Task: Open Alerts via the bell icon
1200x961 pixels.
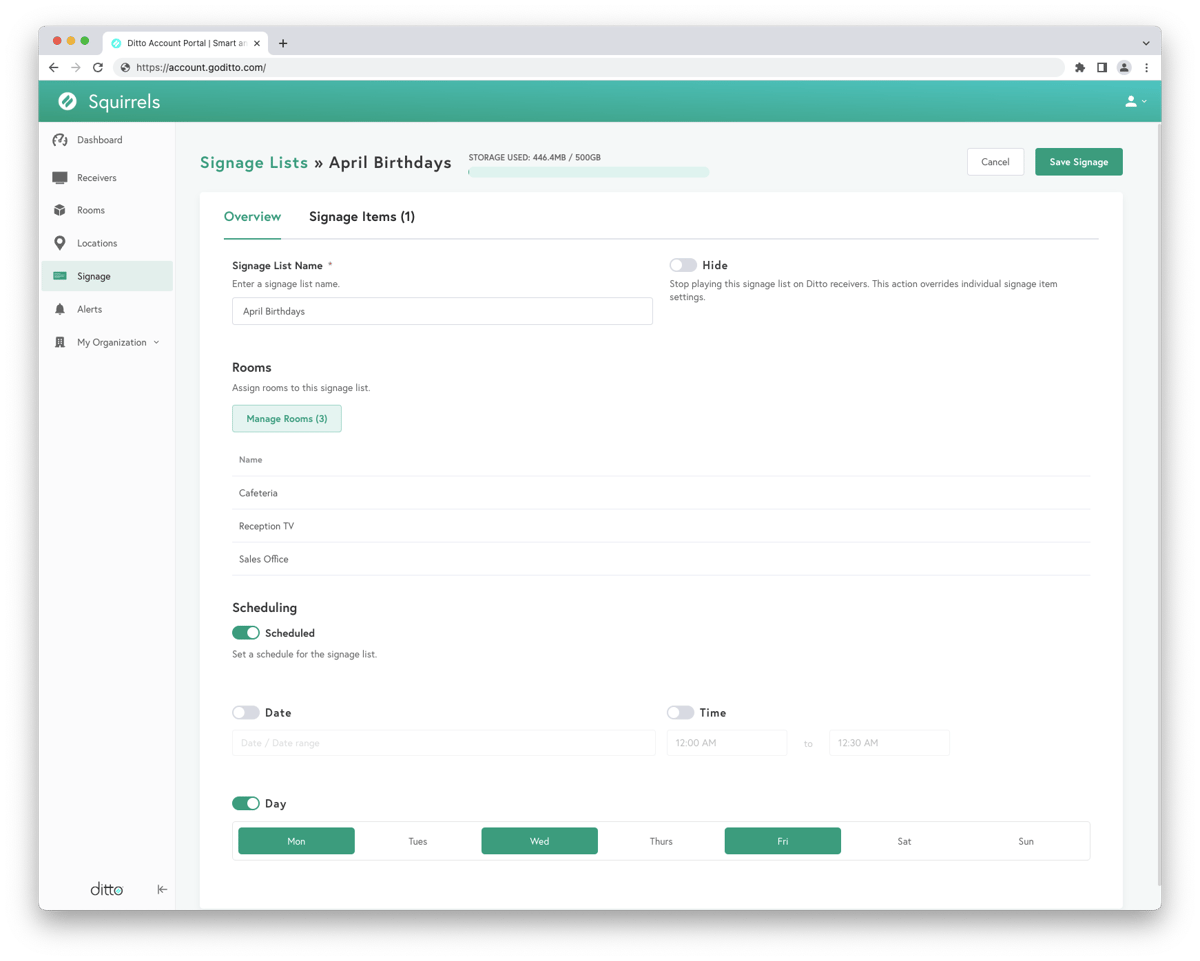Action: coord(60,309)
